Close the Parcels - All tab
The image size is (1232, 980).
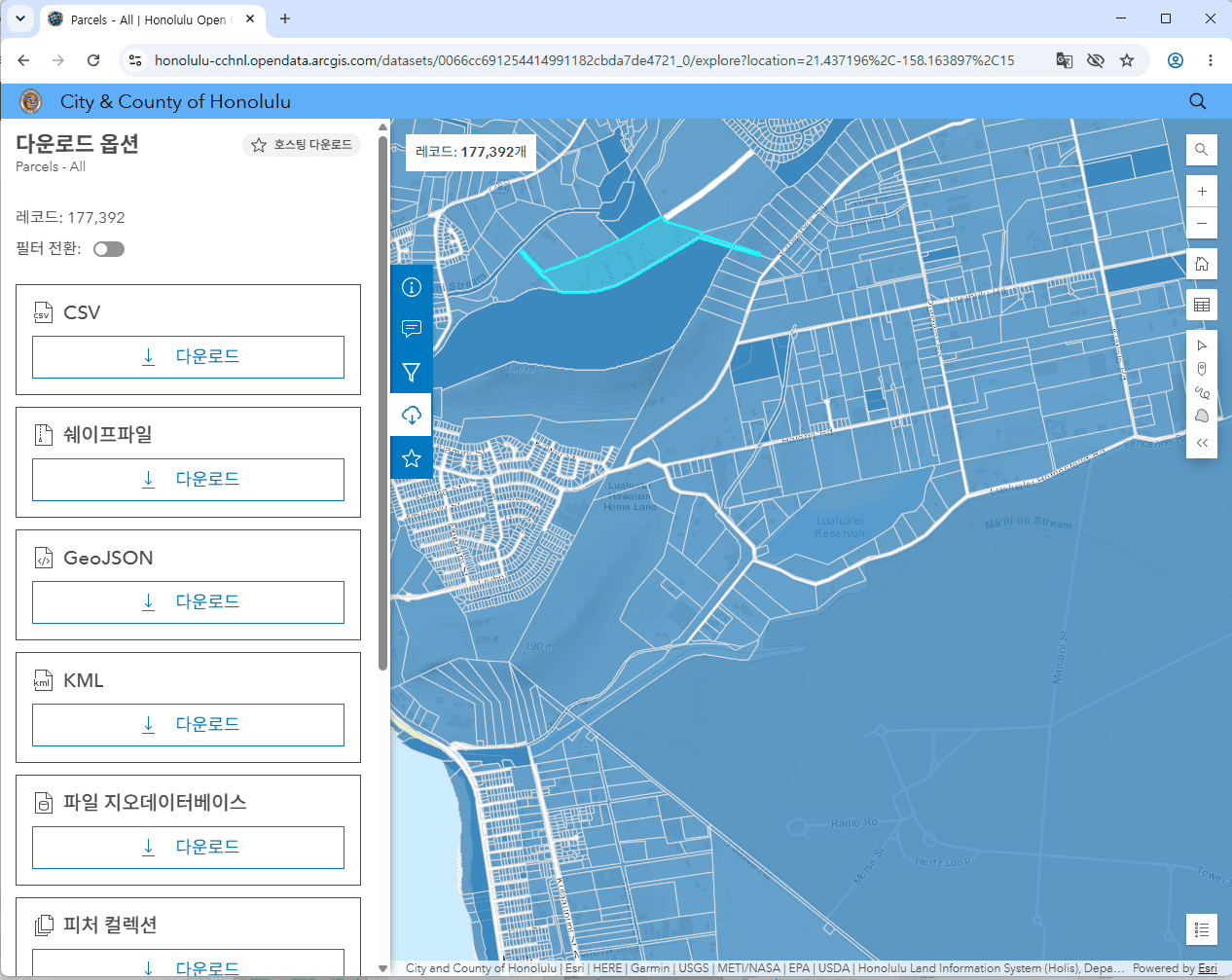coord(250,18)
